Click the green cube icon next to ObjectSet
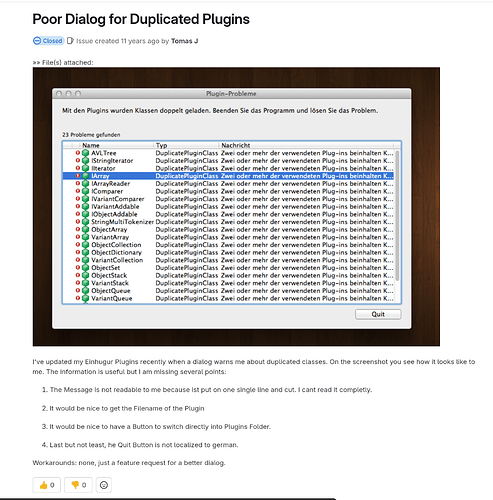The image size is (493, 500). coord(86,268)
